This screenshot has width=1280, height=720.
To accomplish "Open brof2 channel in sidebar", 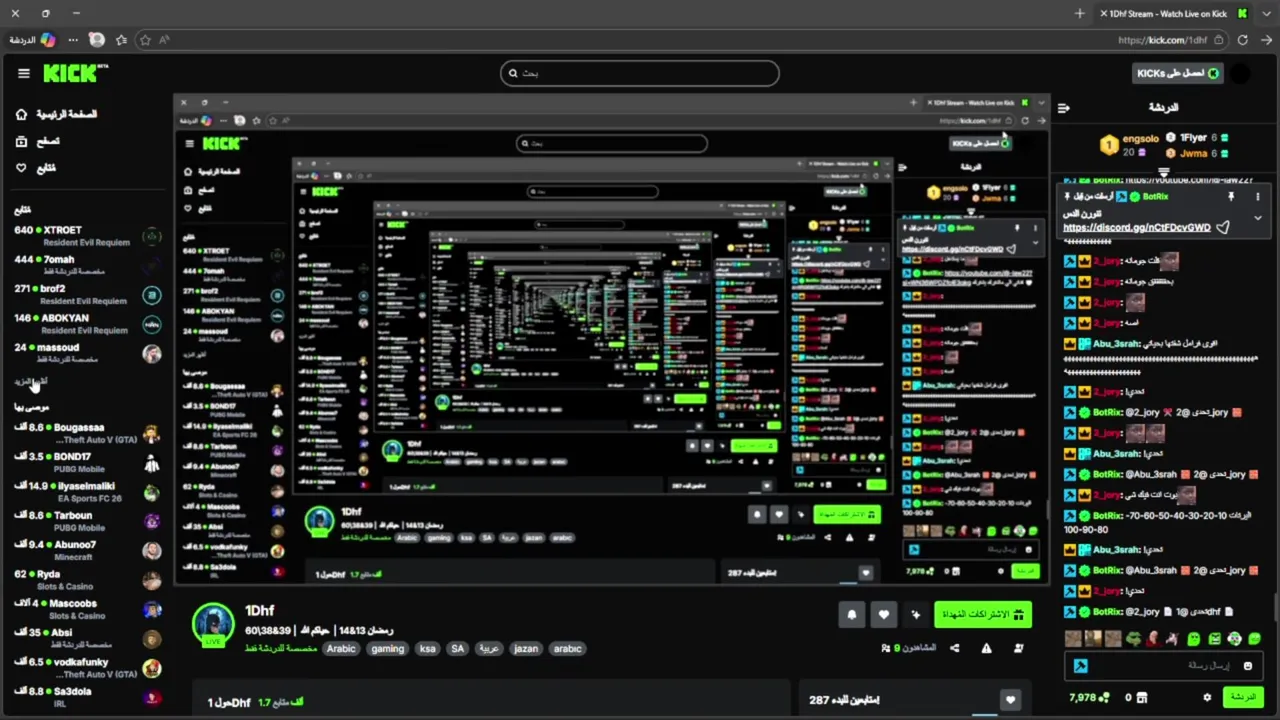I will (87, 294).
